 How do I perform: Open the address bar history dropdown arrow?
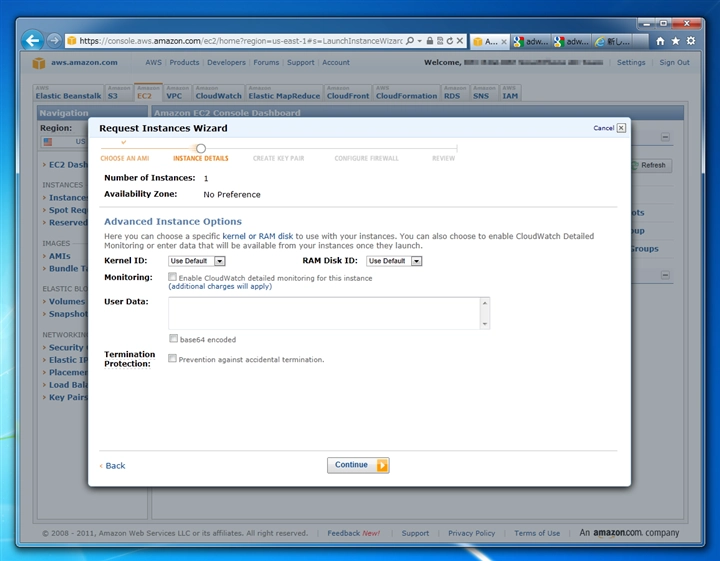pos(419,41)
